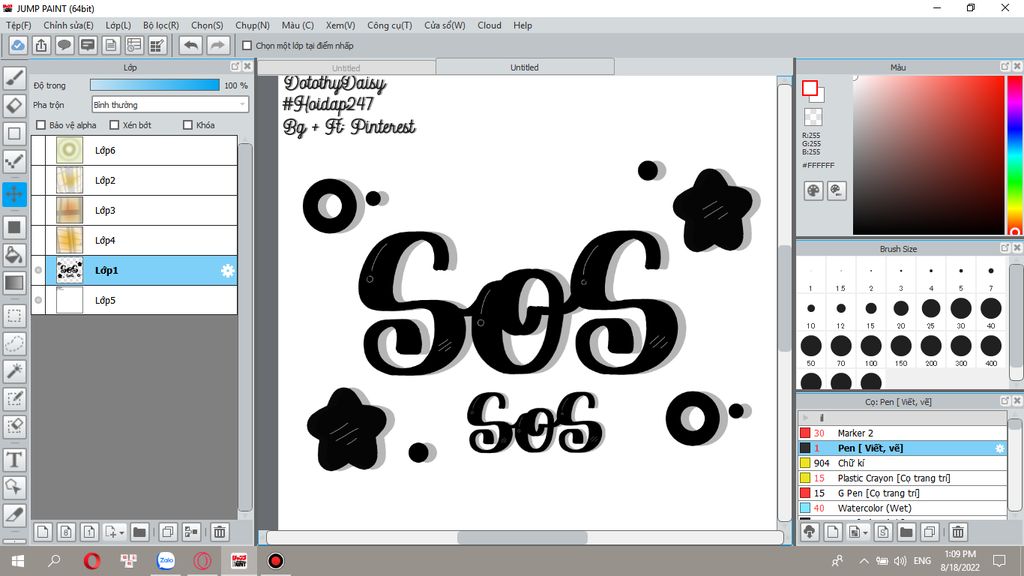Select the Gradient tool
This screenshot has width=1024, height=576.
click(x=14, y=283)
